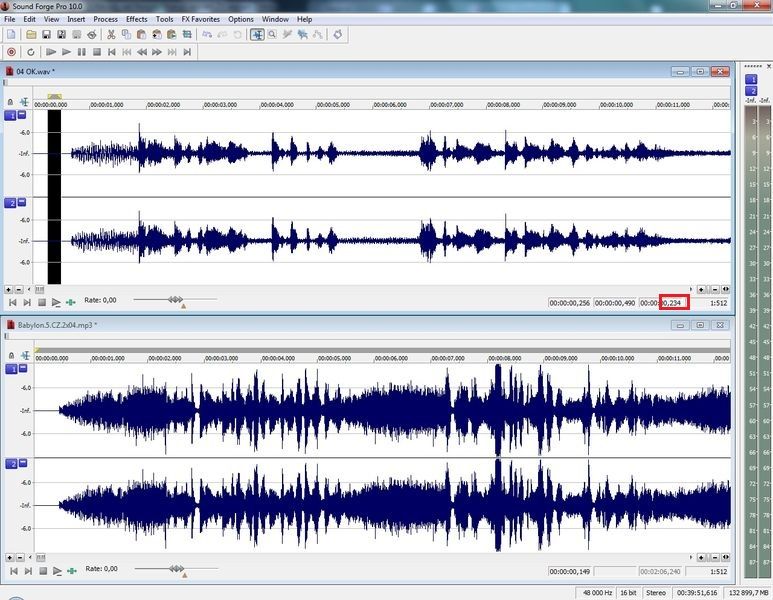The width and height of the screenshot is (773, 600).
Task: Click the Paste clipboard icon
Action: tap(141, 35)
